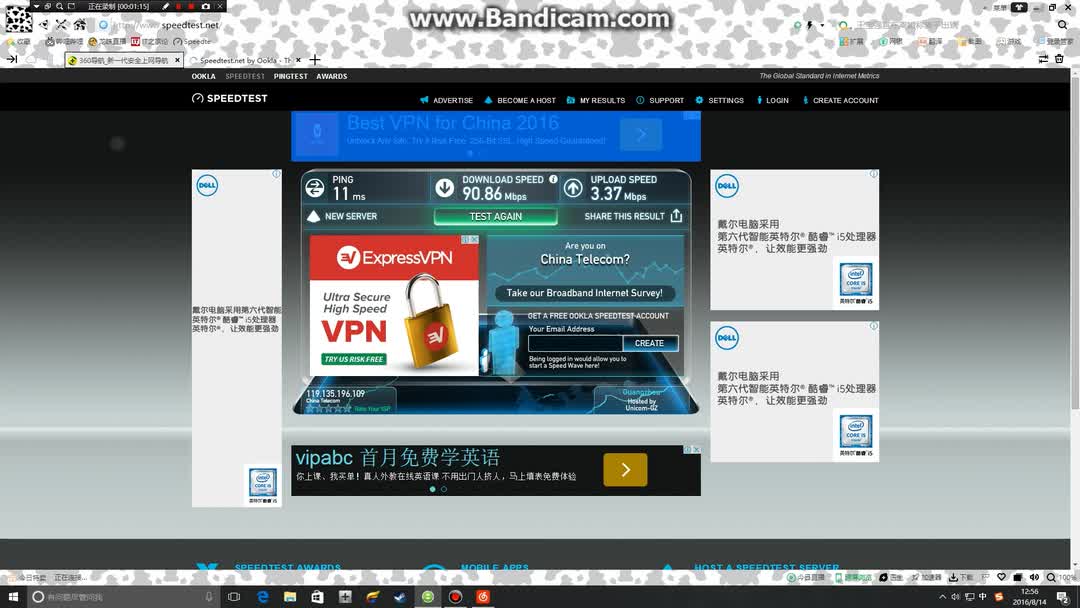Open the new tab with plus icon
The image size is (1080, 608).
315,60
